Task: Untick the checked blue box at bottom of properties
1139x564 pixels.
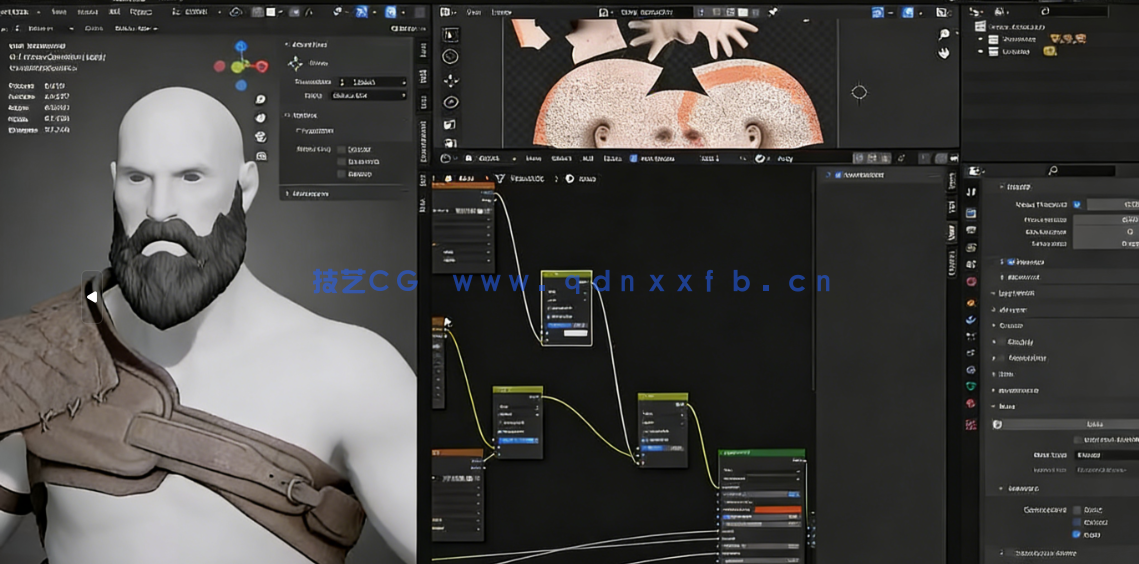Action: [x=1077, y=534]
